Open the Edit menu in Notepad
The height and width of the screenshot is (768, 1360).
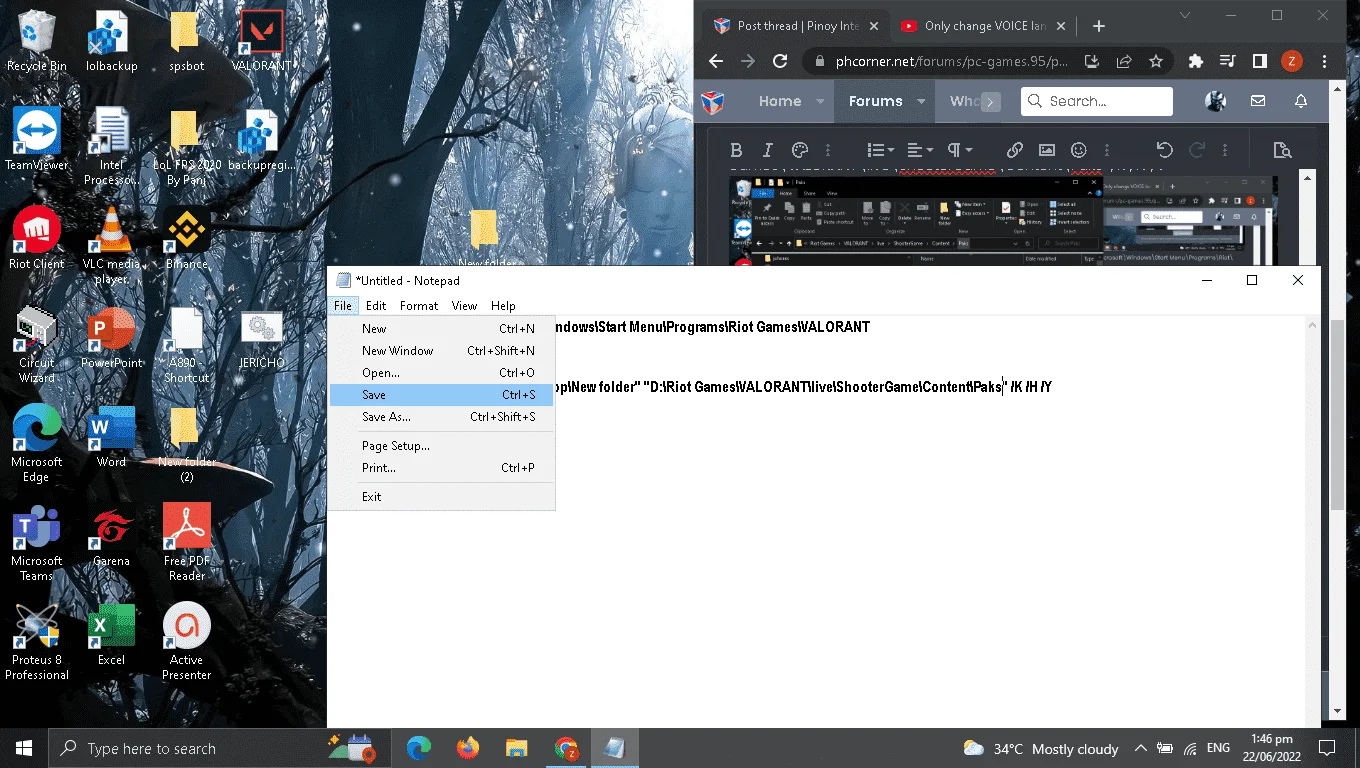click(x=376, y=306)
